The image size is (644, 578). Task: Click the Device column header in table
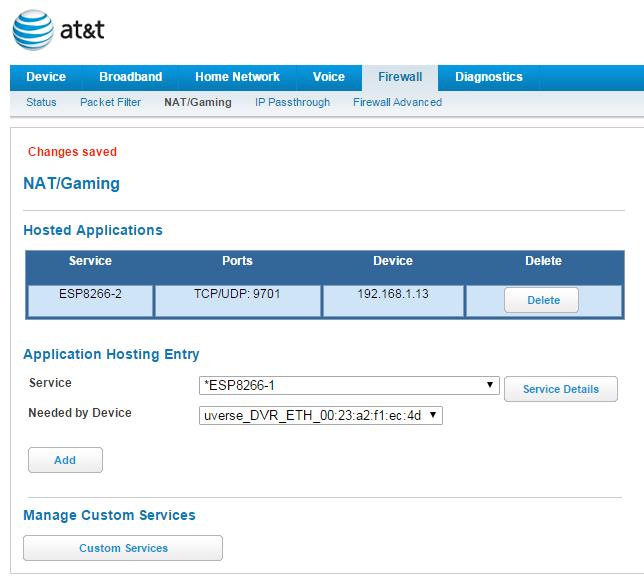393,261
